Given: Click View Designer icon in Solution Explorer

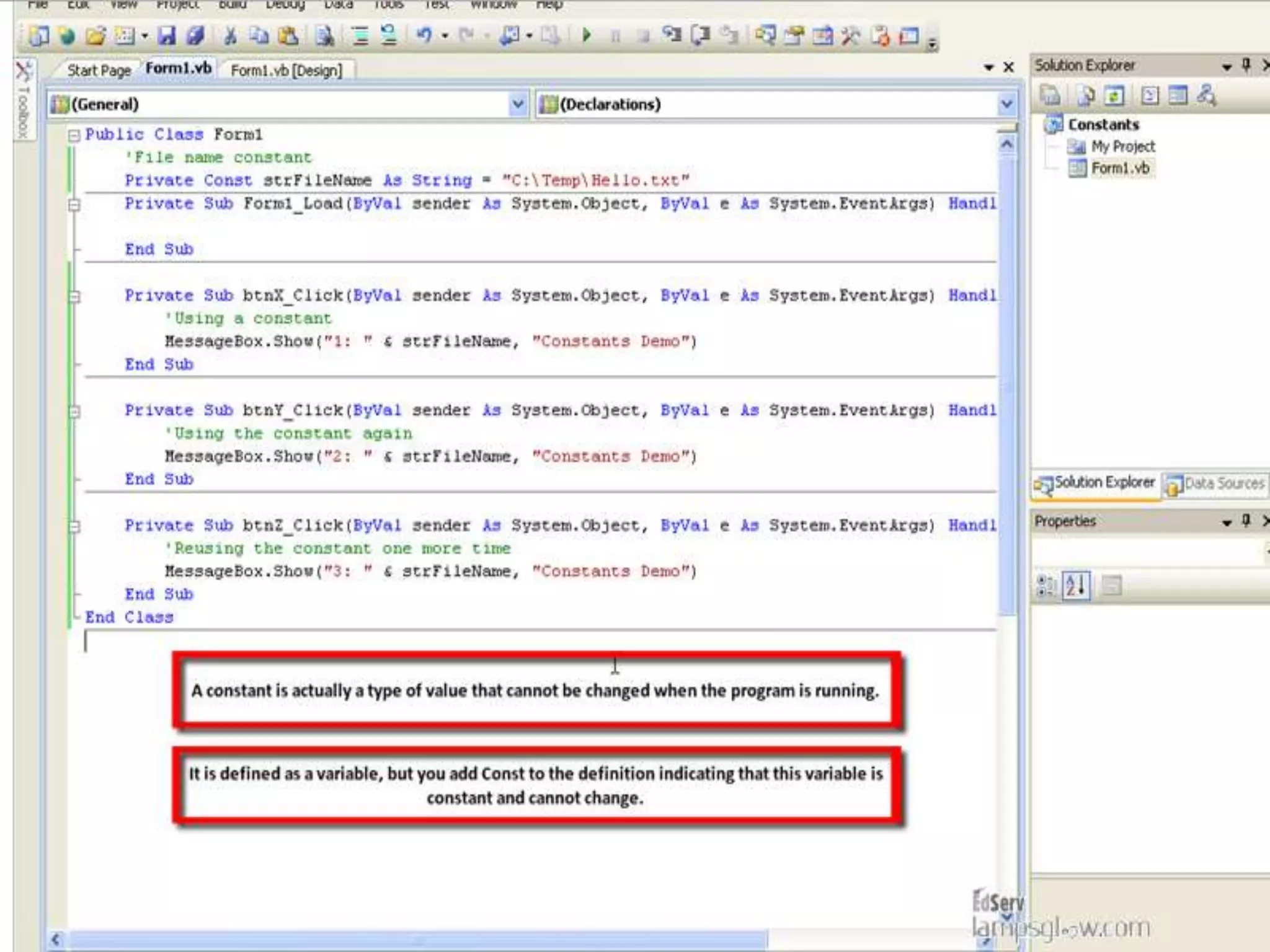Looking at the screenshot, I should coord(1178,95).
